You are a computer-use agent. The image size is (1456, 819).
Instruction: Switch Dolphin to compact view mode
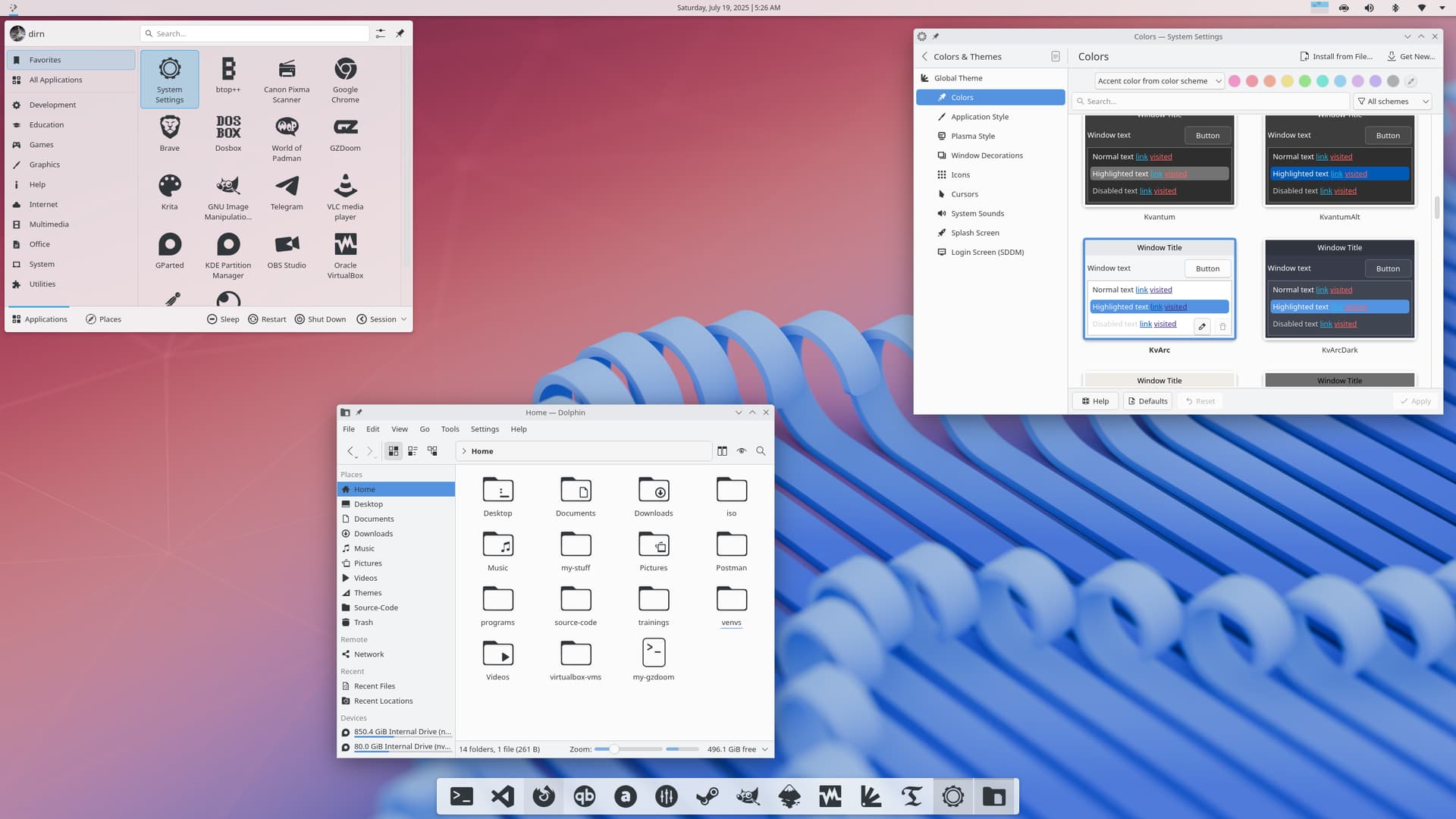tap(413, 450)
